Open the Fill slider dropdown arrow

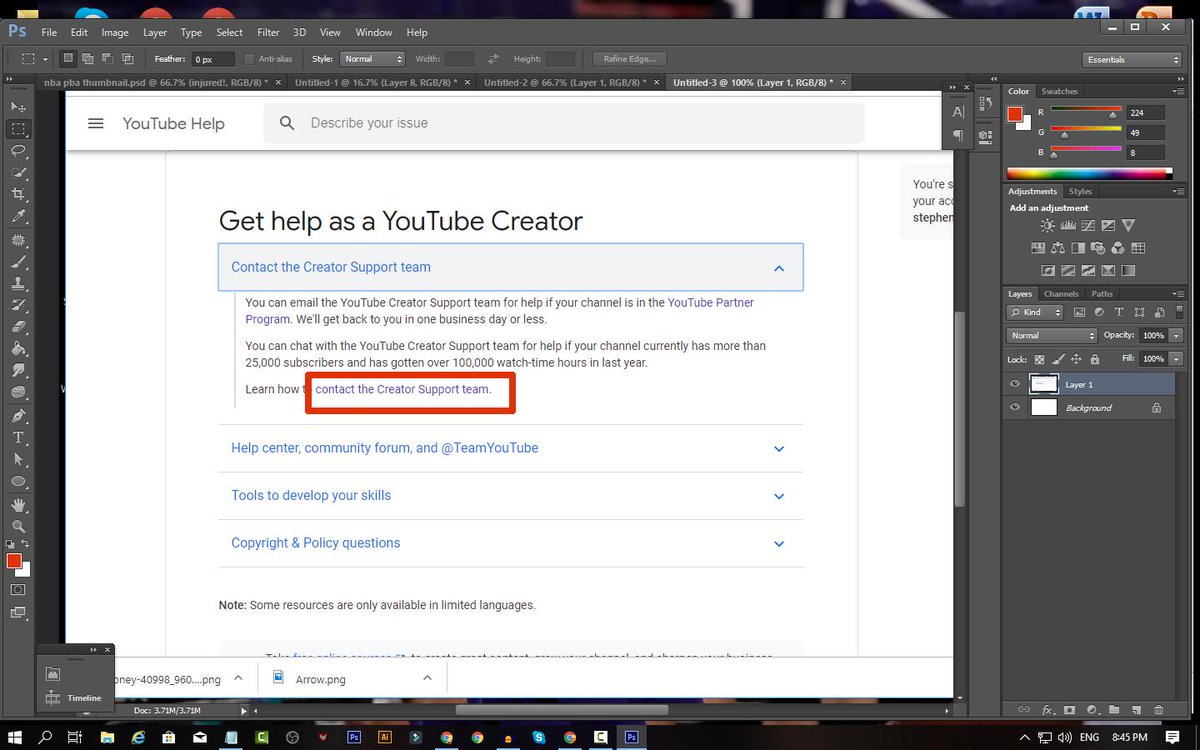(x=1177, y=358)
